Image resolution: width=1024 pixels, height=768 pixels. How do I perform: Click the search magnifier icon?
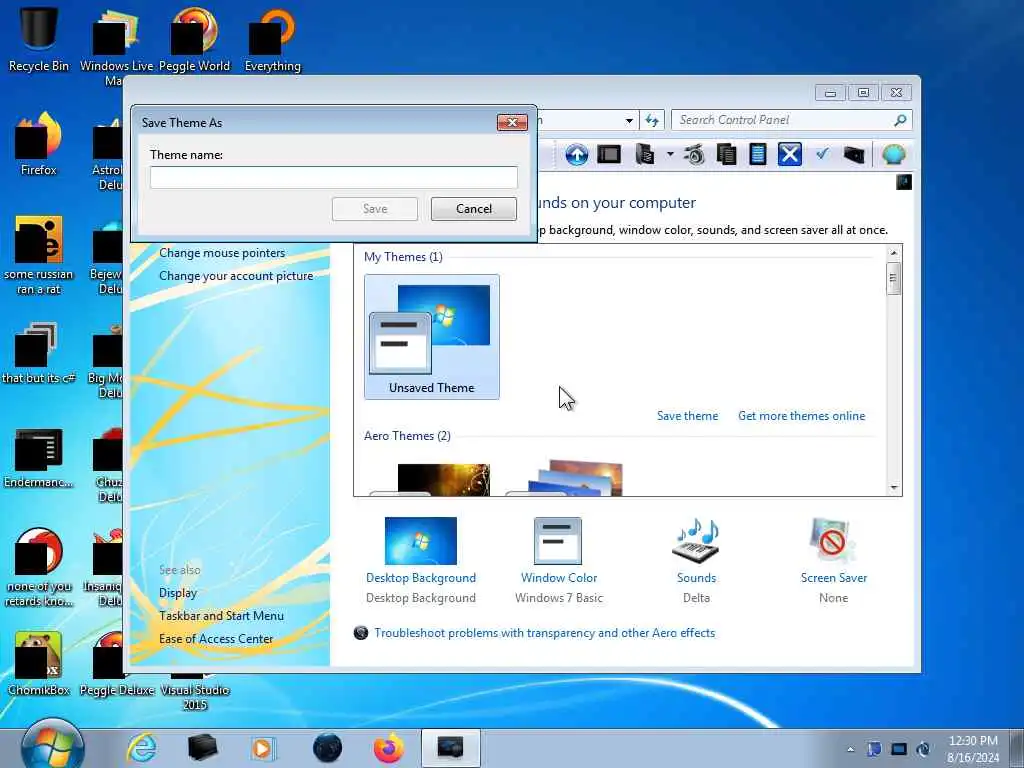pyautogui.click(x=901, y=120)
